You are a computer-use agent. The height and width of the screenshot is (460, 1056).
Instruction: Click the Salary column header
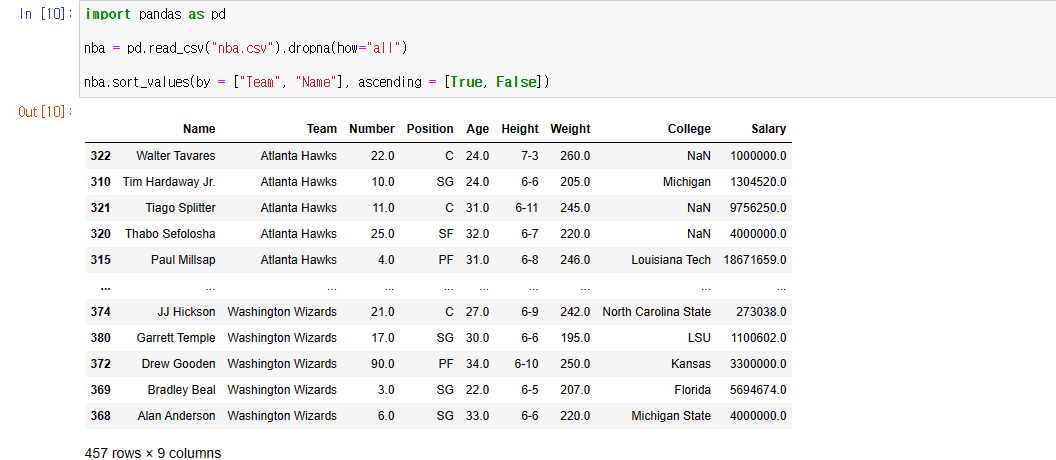click(768, 129)
